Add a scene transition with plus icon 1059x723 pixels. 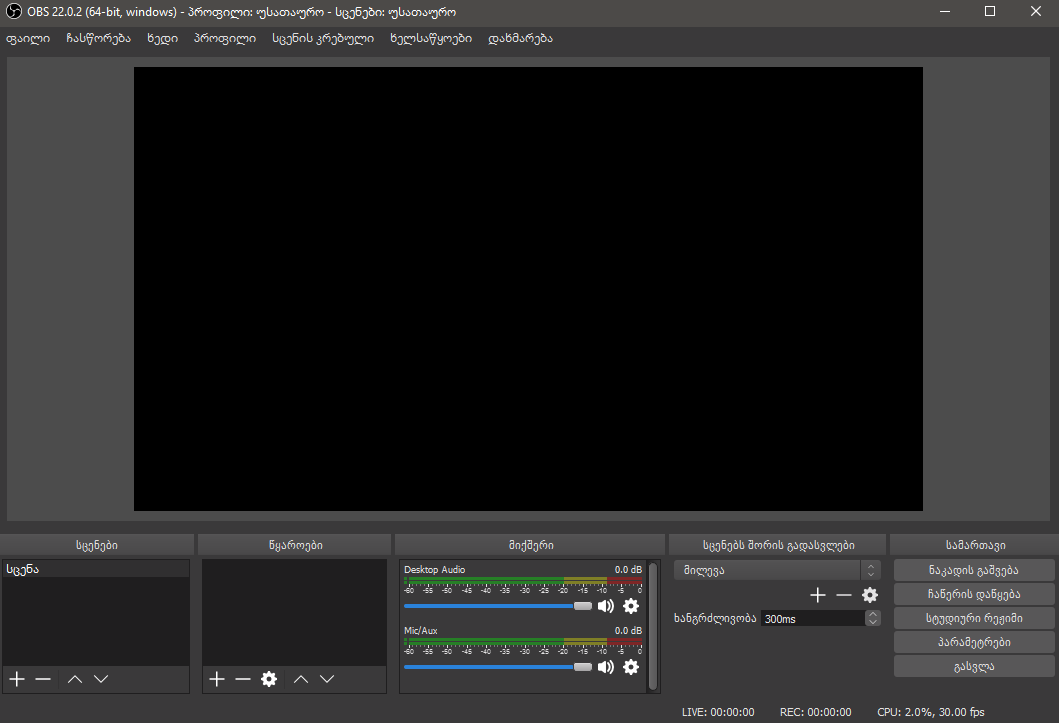(818, 595)
